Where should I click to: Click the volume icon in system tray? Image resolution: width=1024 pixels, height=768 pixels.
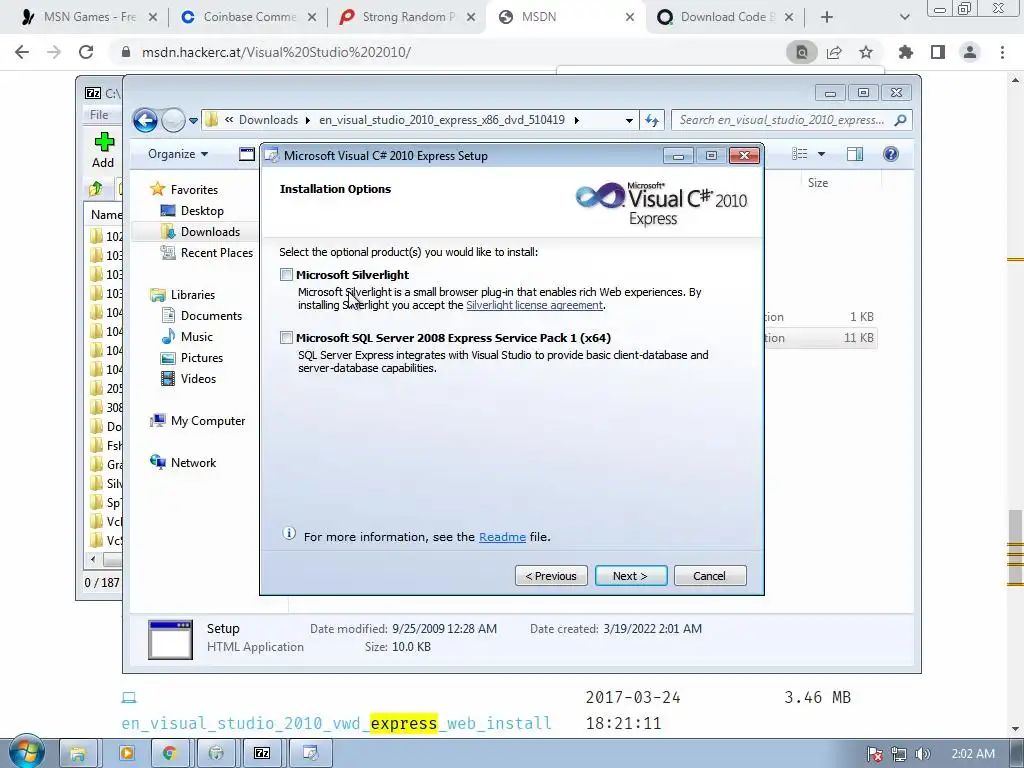923,754
